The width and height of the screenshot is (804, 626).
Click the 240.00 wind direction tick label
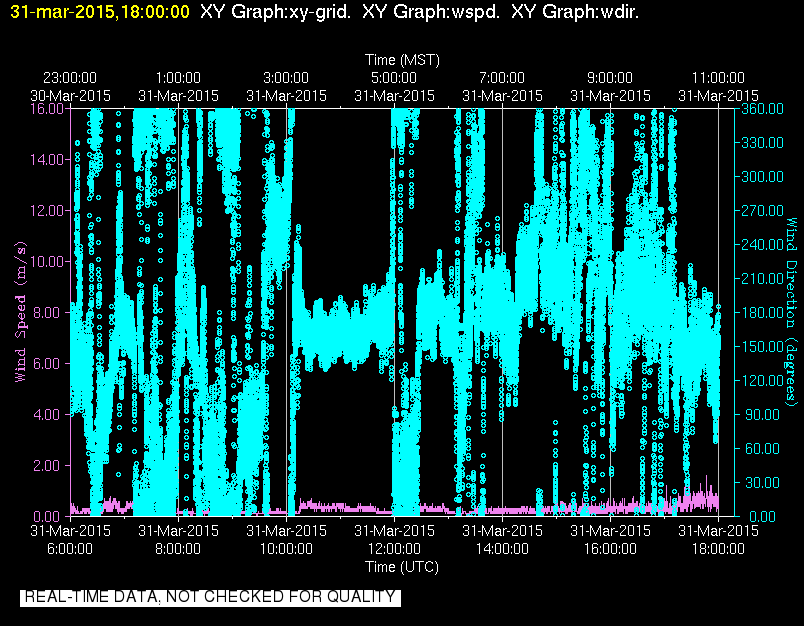click(762, 245)
